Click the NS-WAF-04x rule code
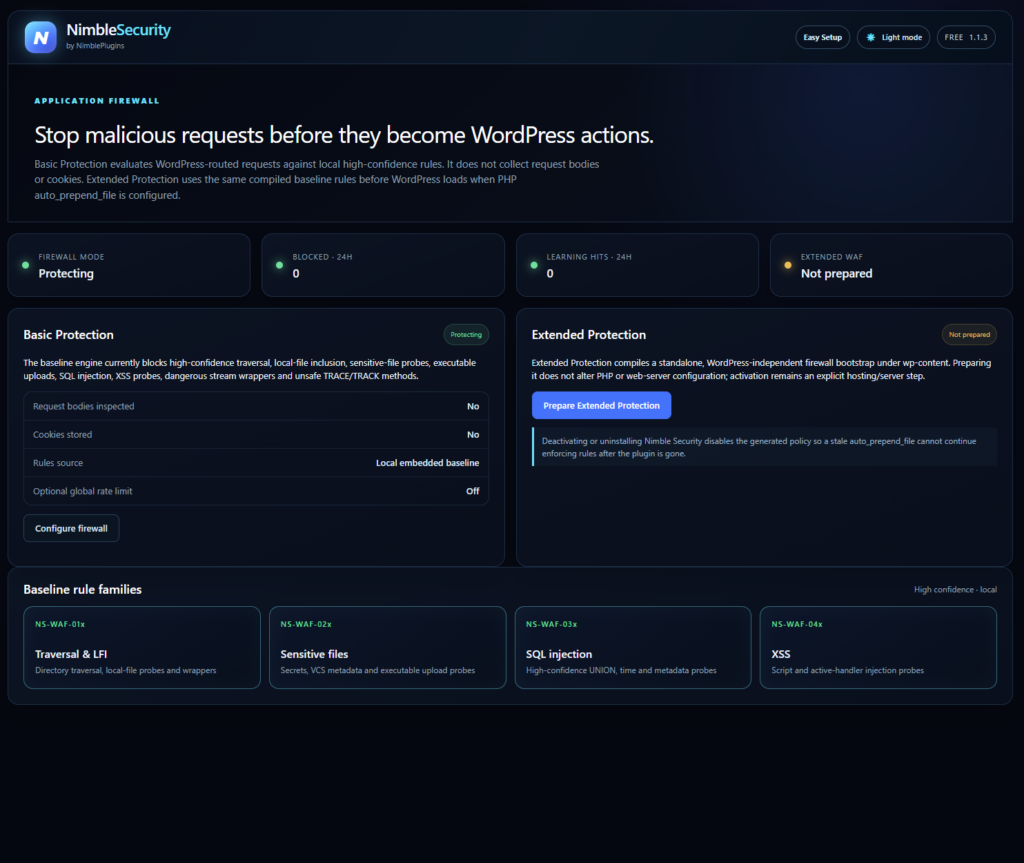 797,624
